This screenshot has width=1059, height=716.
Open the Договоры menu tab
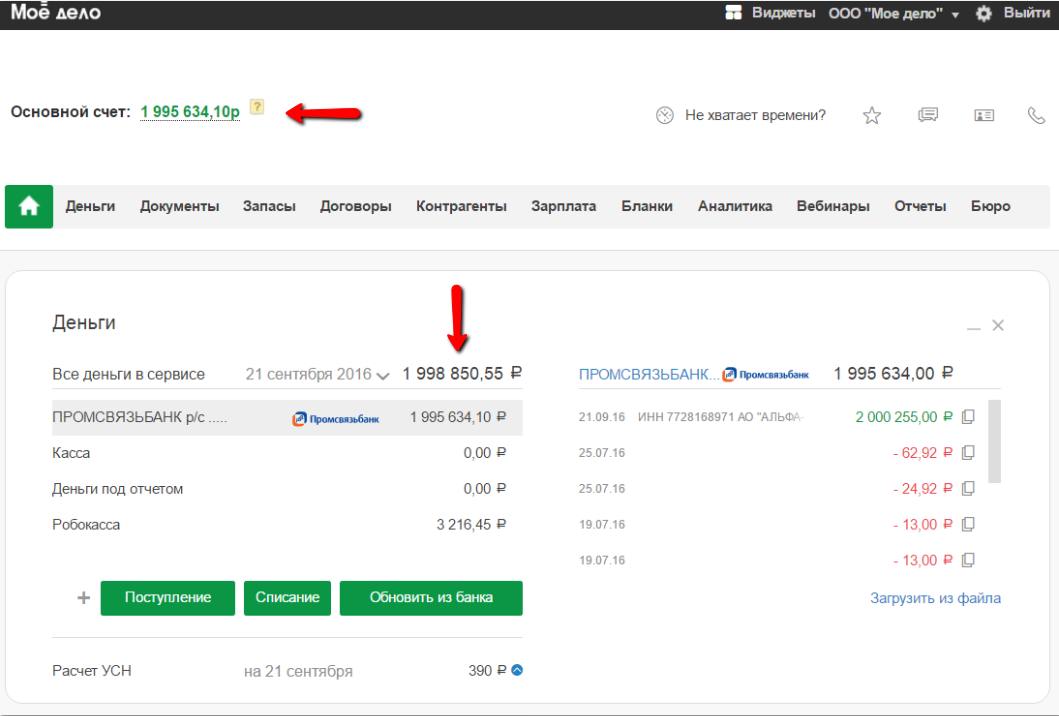[356, 206]
